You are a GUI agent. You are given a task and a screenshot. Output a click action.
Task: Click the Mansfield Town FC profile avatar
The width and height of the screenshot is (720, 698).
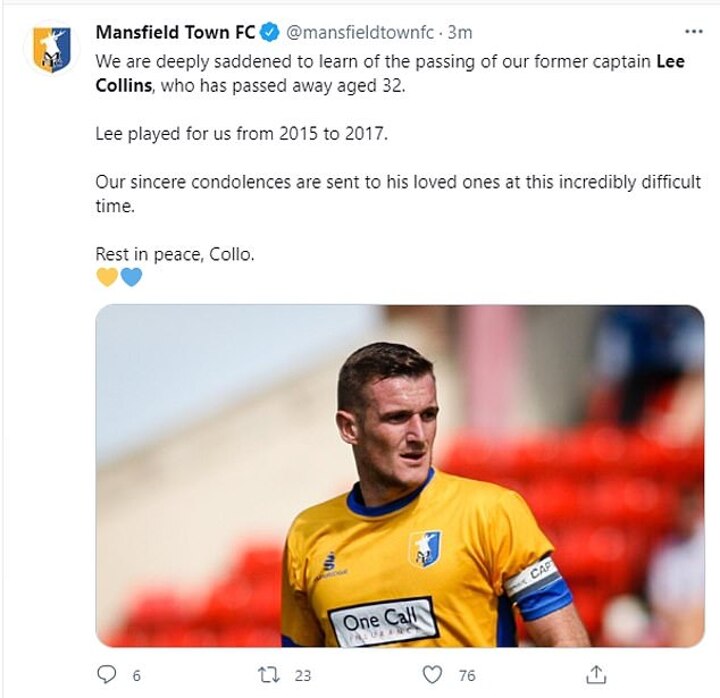[x=51, y=50]
